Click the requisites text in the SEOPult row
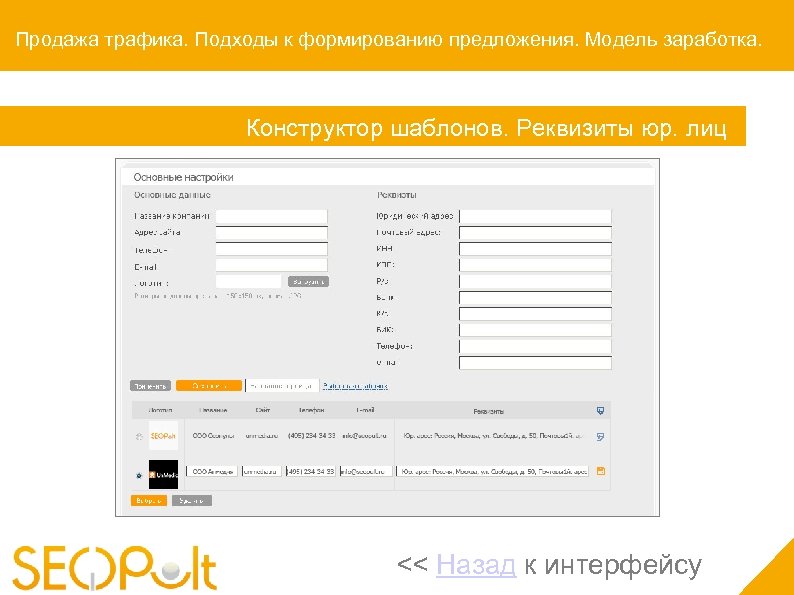This screenshot has width=794, height=595. (493, 435)
